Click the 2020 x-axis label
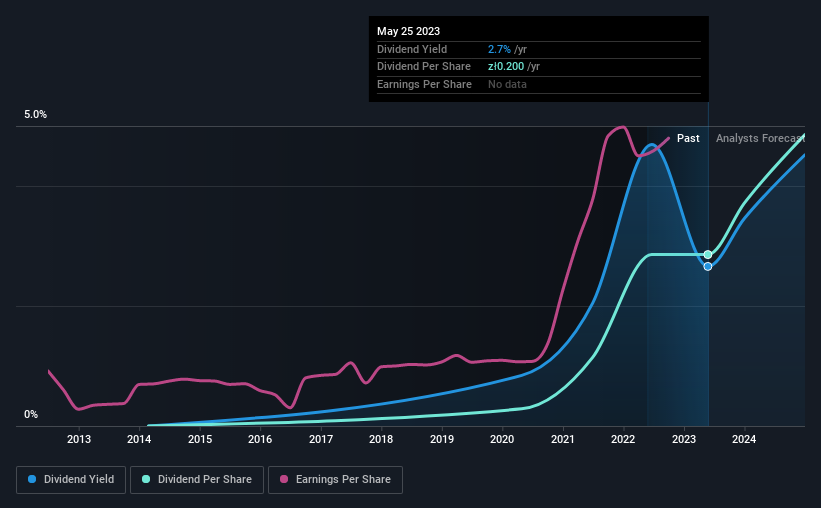821x508 pixels. [x=502, y=439]
